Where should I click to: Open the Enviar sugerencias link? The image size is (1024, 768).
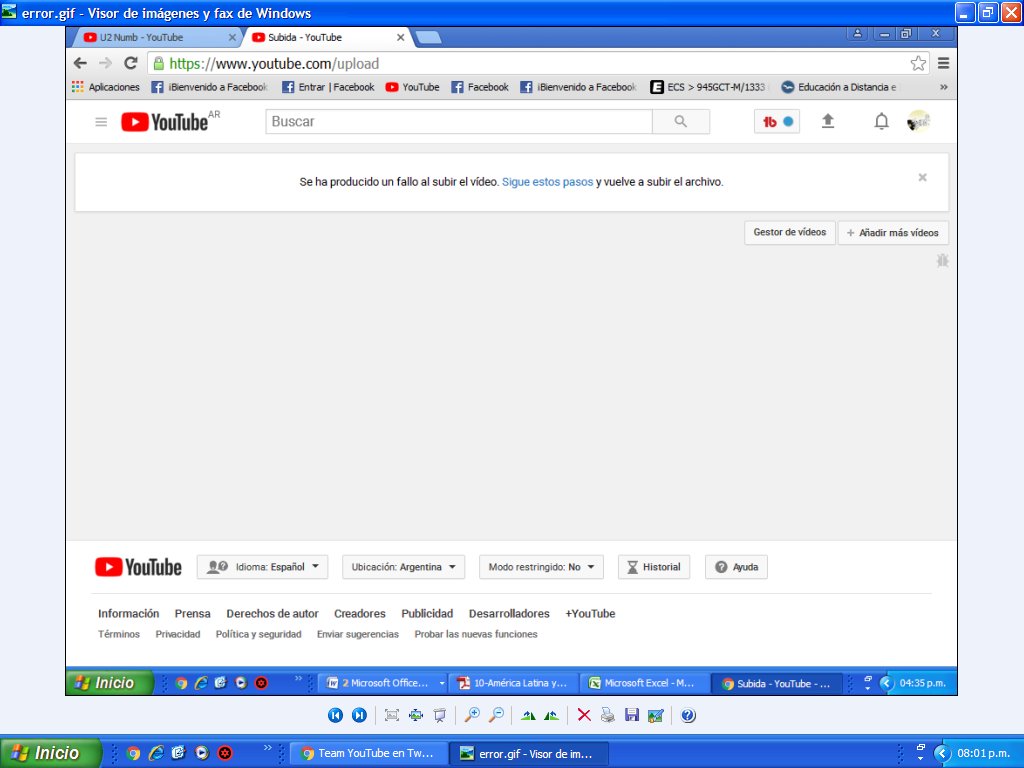coord(358,634)
